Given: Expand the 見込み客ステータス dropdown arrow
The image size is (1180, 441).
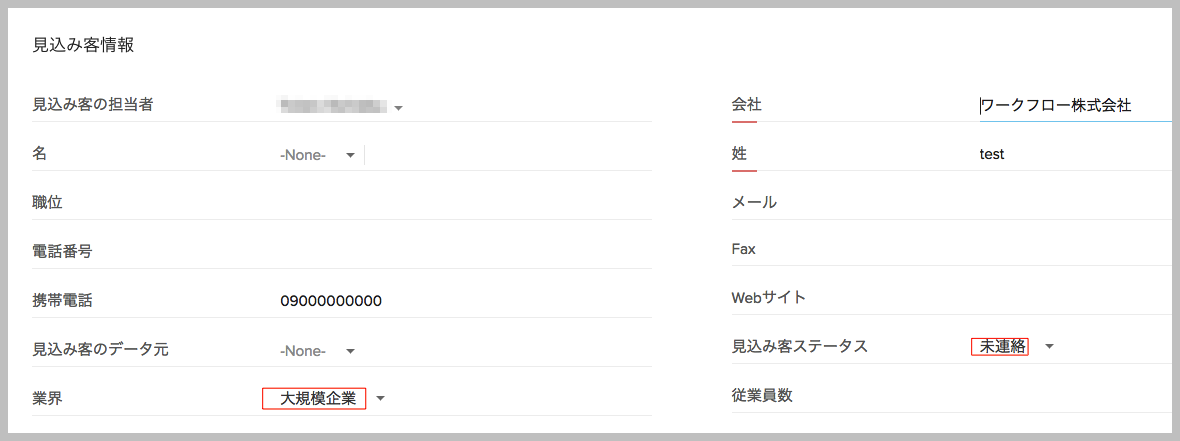Looking at the screenshot, I should click(1049, 347).
